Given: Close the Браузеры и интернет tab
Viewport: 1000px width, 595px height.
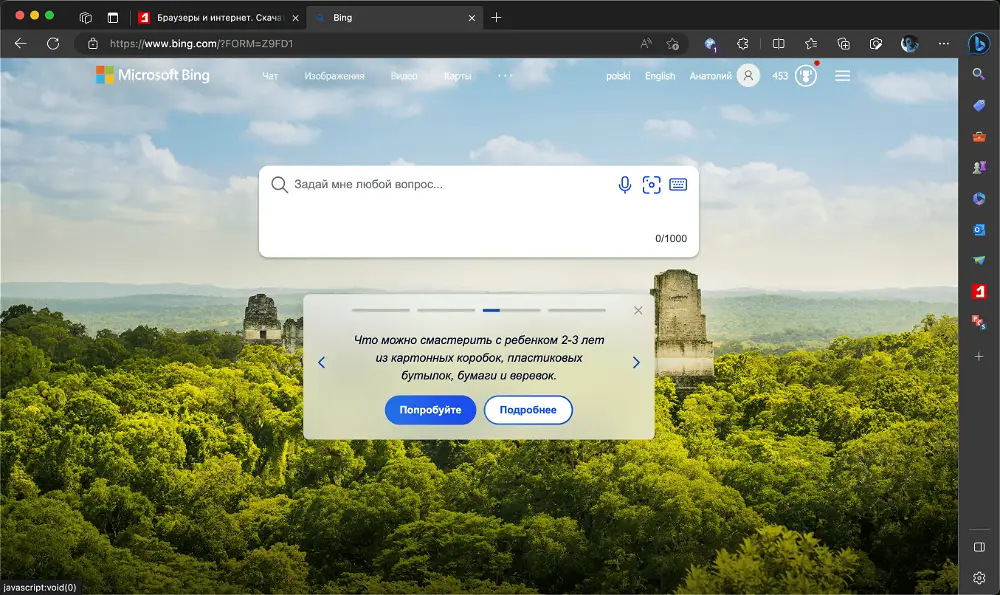Looking at the screenshot, I should (x=295, y=18).
